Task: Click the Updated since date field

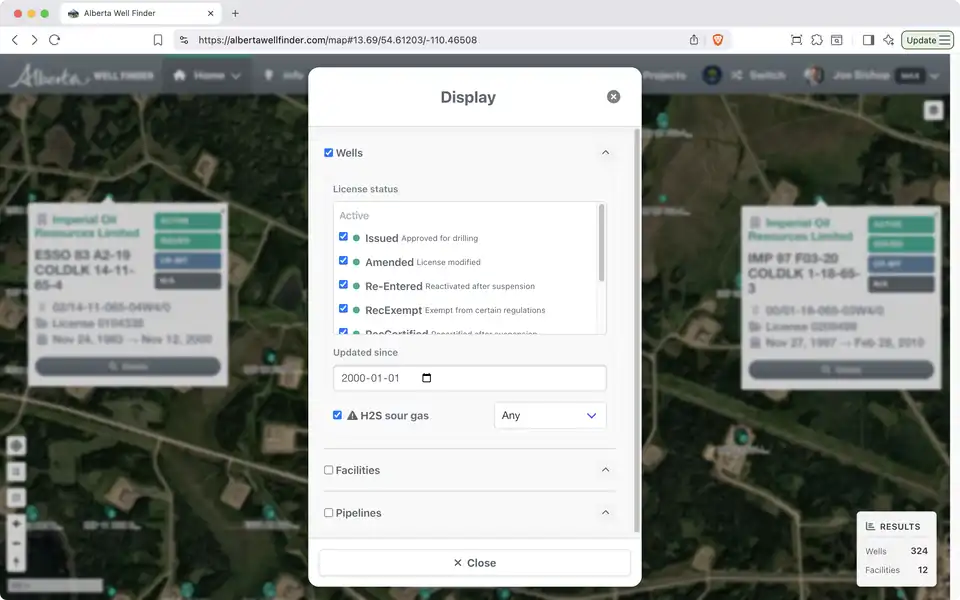Action: [469, 378]
